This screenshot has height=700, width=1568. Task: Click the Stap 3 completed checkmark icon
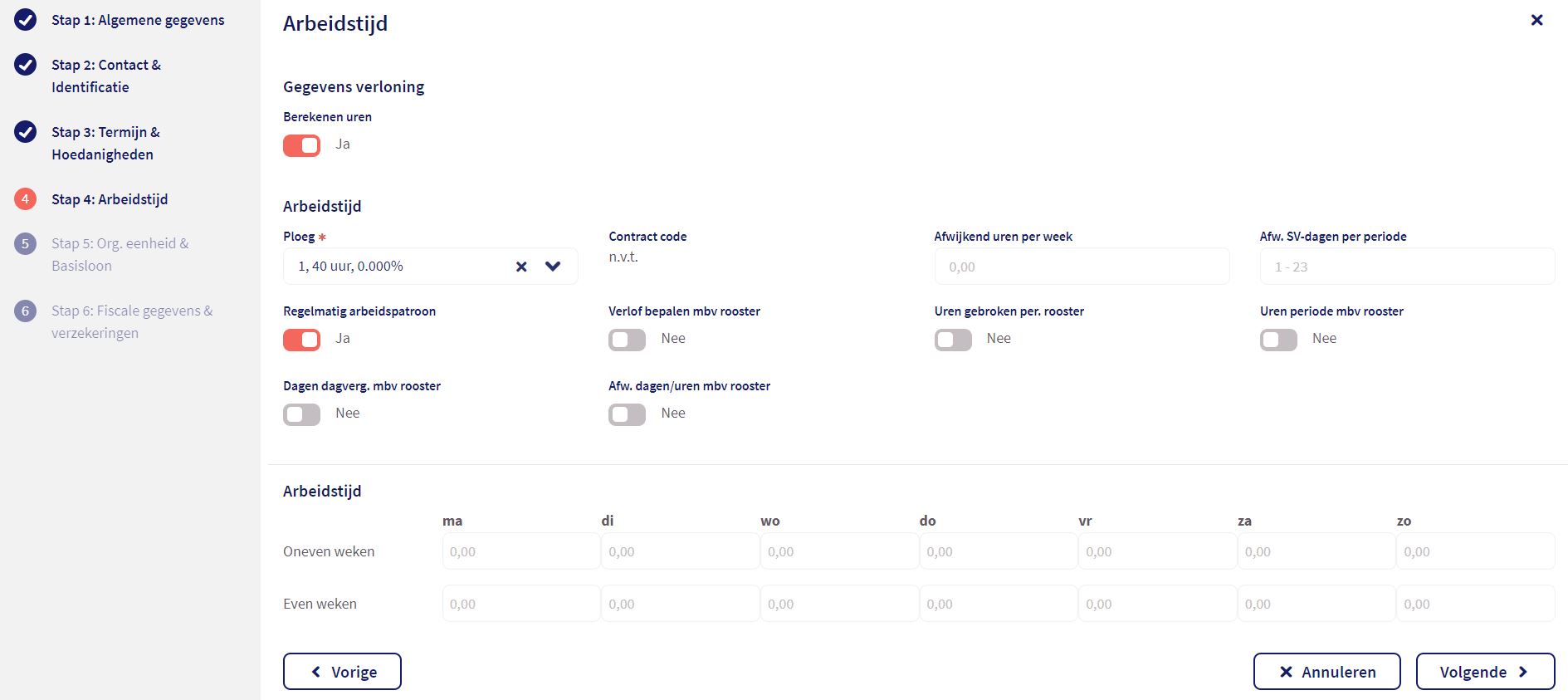(x=26, y=132)
